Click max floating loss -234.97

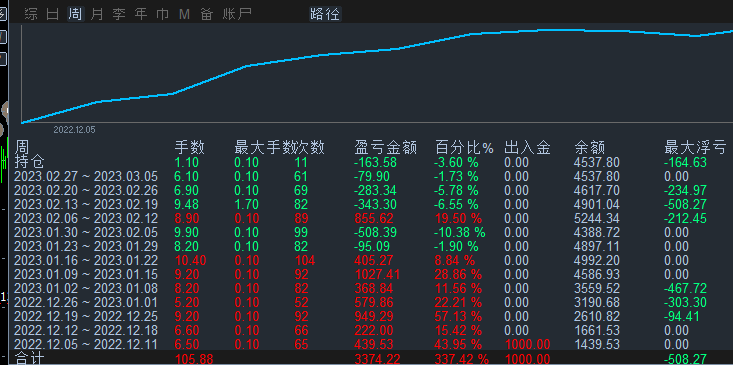tap(685, 191)
